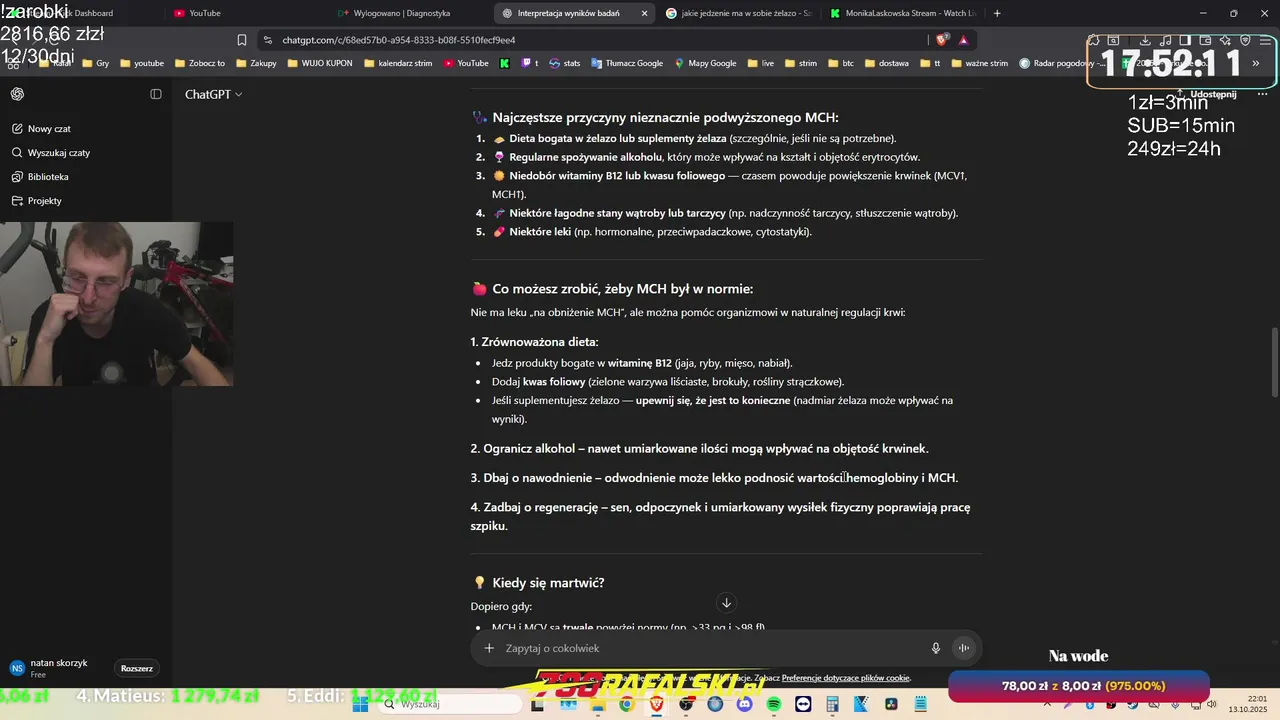The image size is (1280, 720).
Task: Open the dostawa bookmarks folder
Action: pyautogui.click(x=886, y=63)
